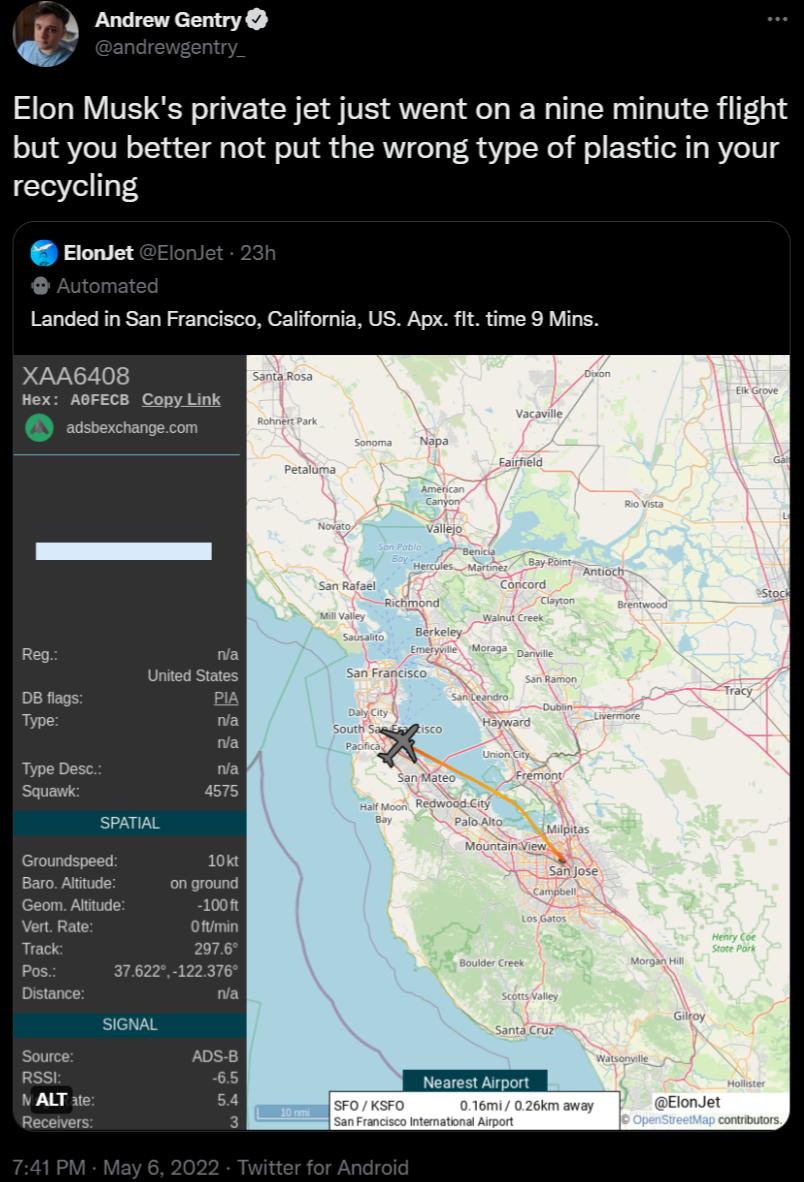804x1182 pixels.
Task: Toggle the ALT badge on the image
Action: [51, 1099]
